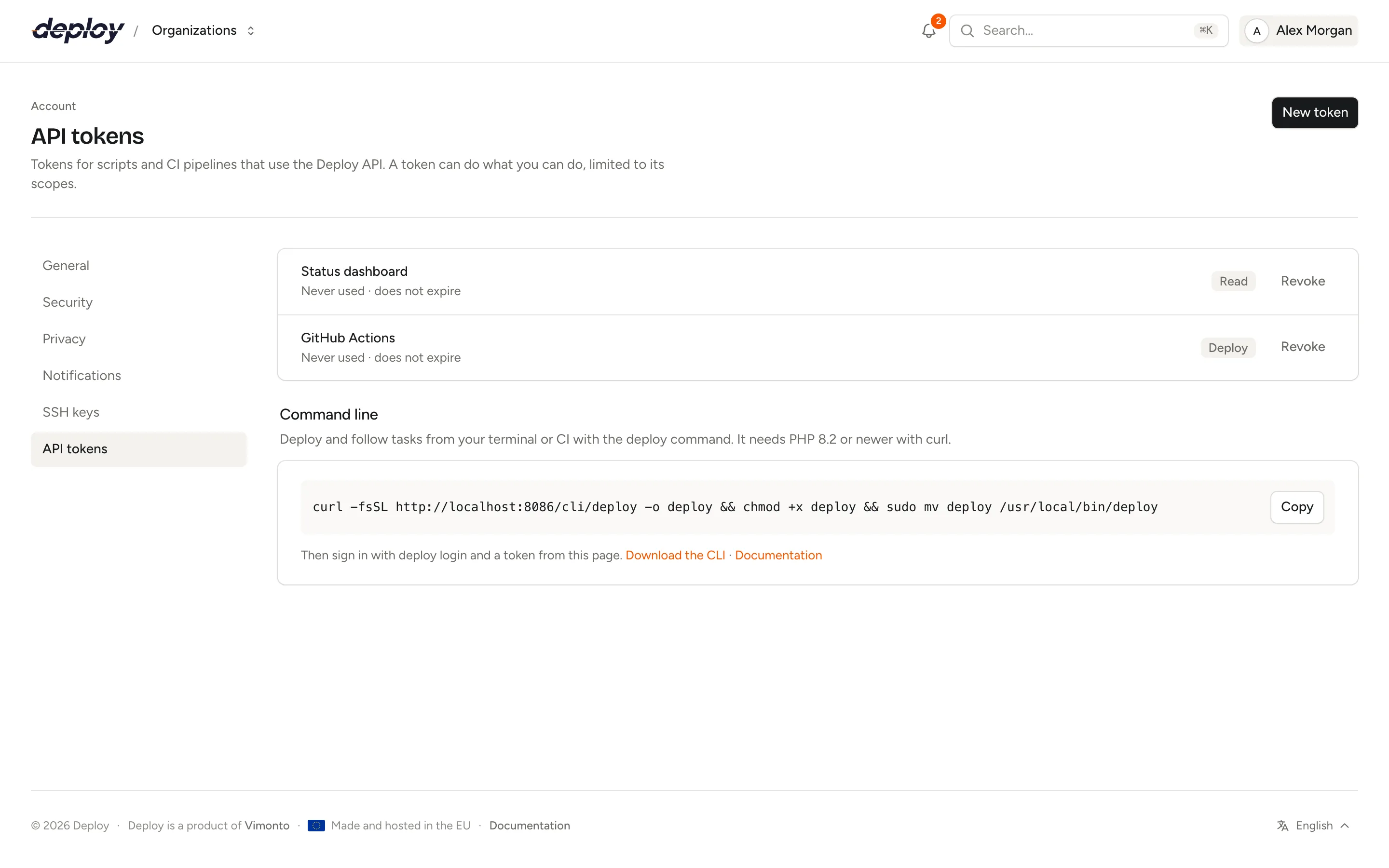Open the orange Documentation link

tap(778, 555)
